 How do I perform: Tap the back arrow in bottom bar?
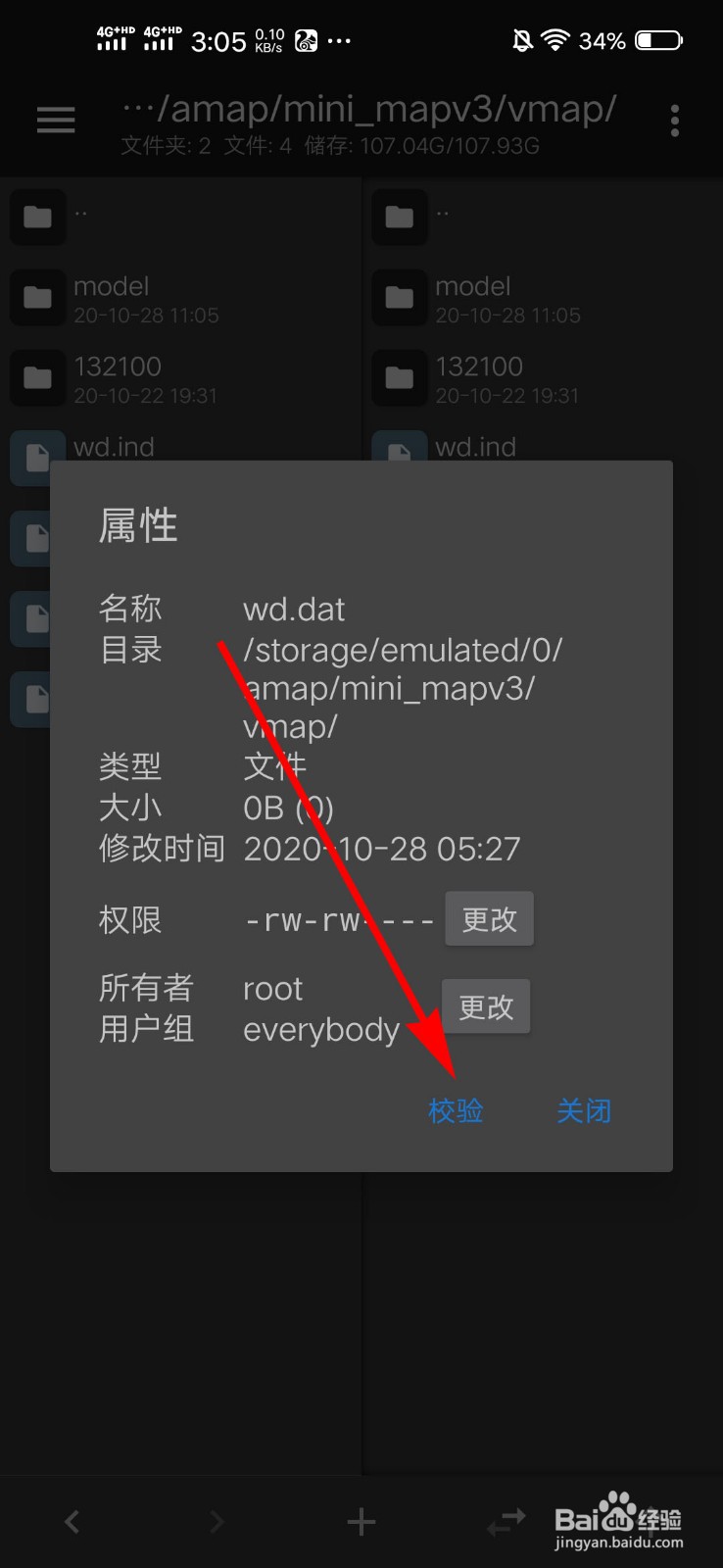pyautogui.click(x=72, y=1521)
